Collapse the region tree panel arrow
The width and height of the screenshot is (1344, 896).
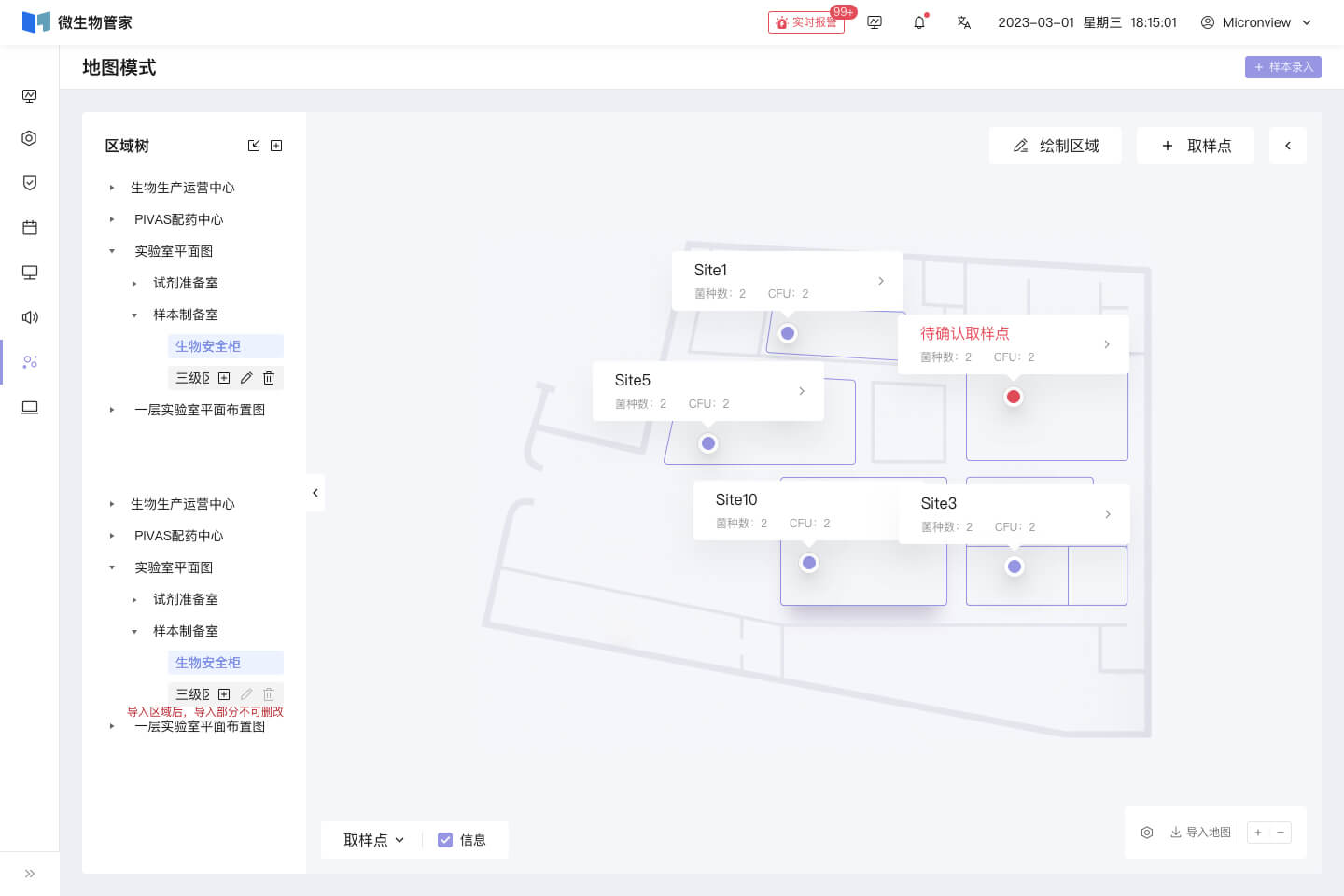(315, 493)
